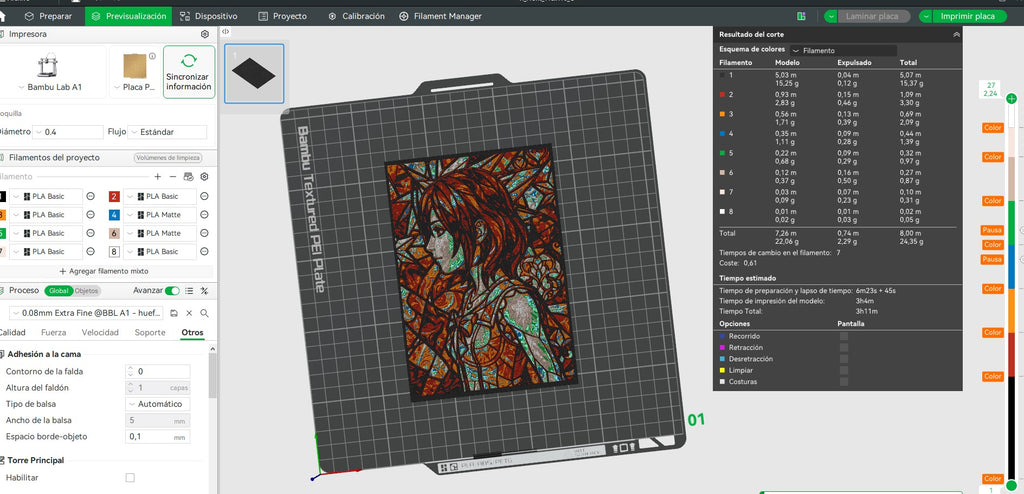Toggle Desretracción display checkbox
Viewport: 1024px width, 494px height.
(x=844, y=359)
